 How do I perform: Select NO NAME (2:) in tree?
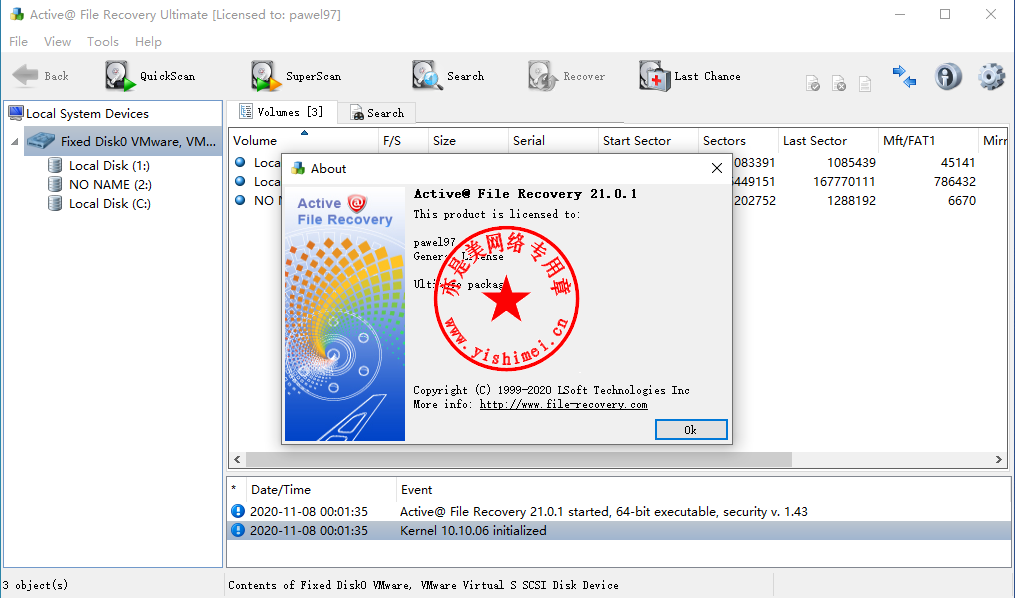click(x=110, y=184)
